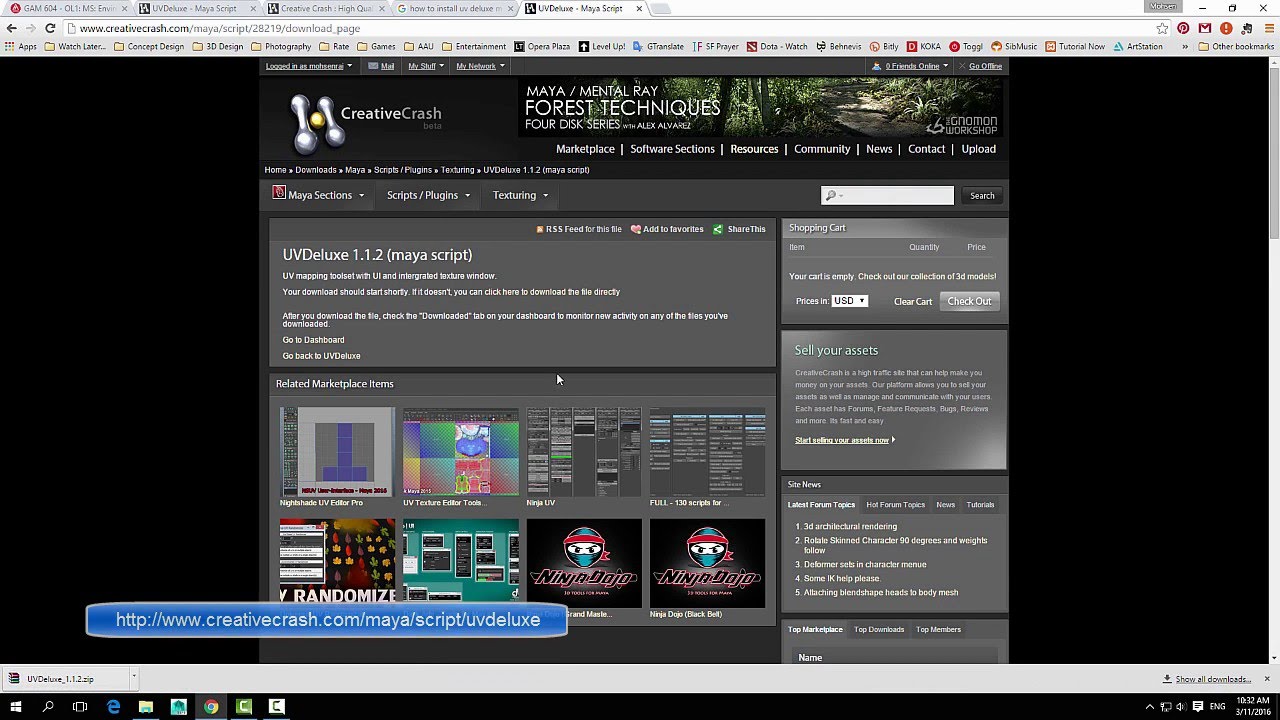The width and height of the screenshot is (1280, 720).
Task: Launch Edge from the taskbar
Action: coord(113,707)
